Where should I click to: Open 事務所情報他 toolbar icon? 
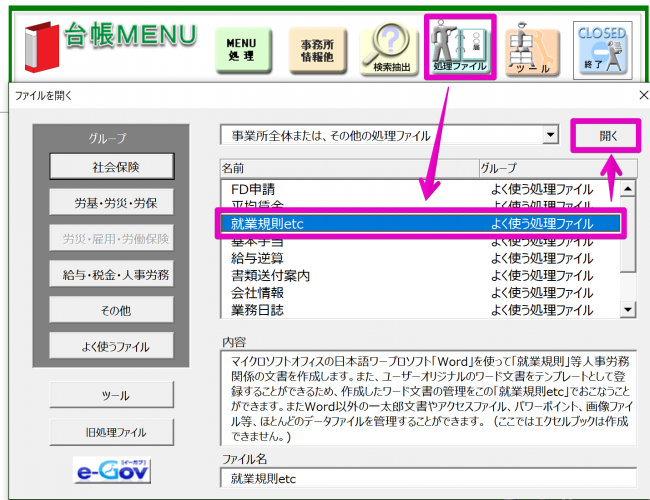(x=316, y=49)
